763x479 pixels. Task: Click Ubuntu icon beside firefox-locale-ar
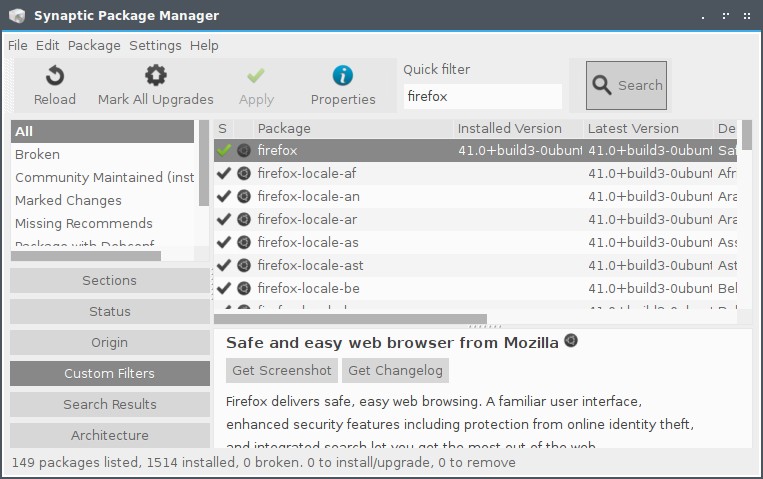(x=244, y=219)
